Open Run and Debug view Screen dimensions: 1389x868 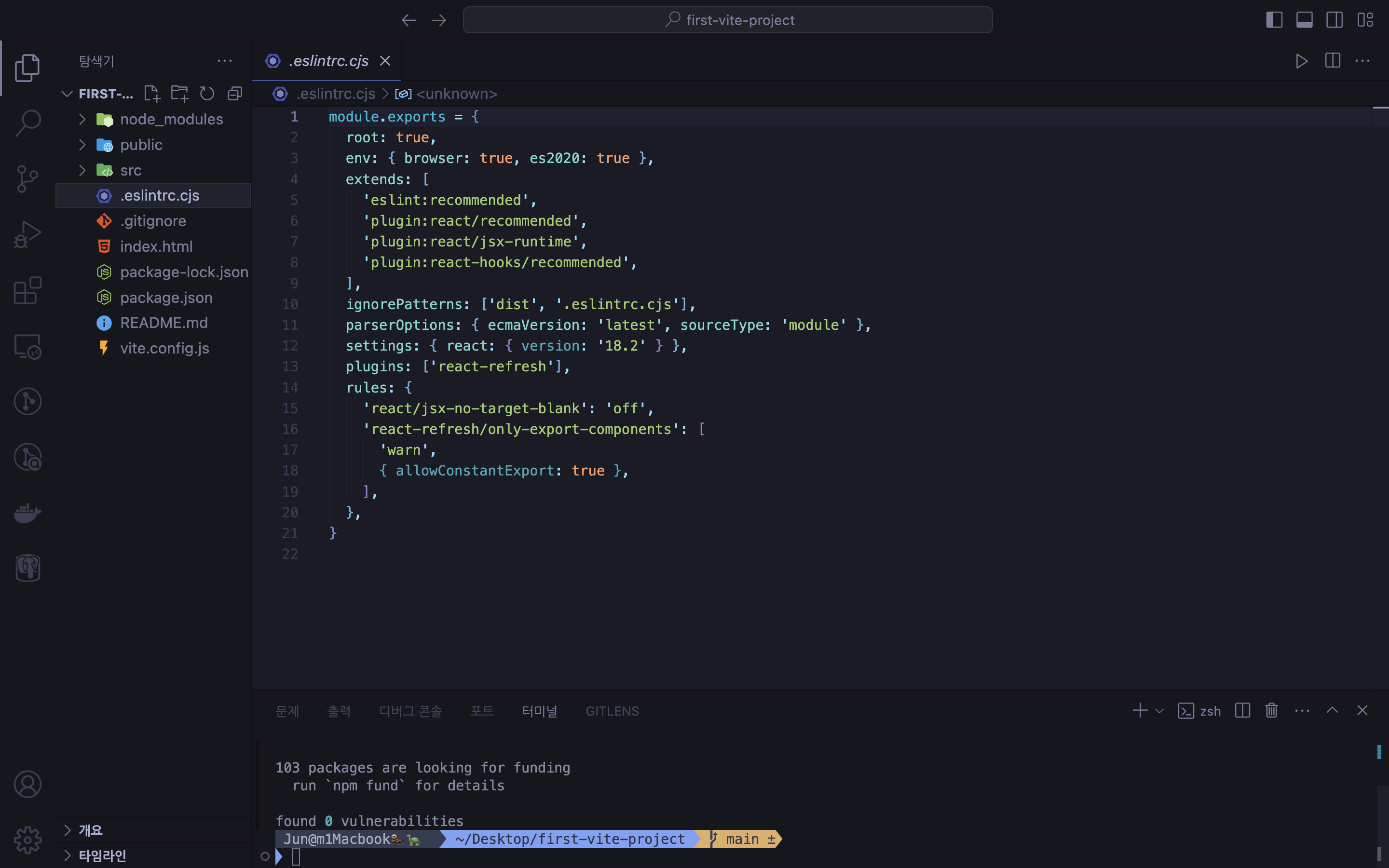point(27,235)
